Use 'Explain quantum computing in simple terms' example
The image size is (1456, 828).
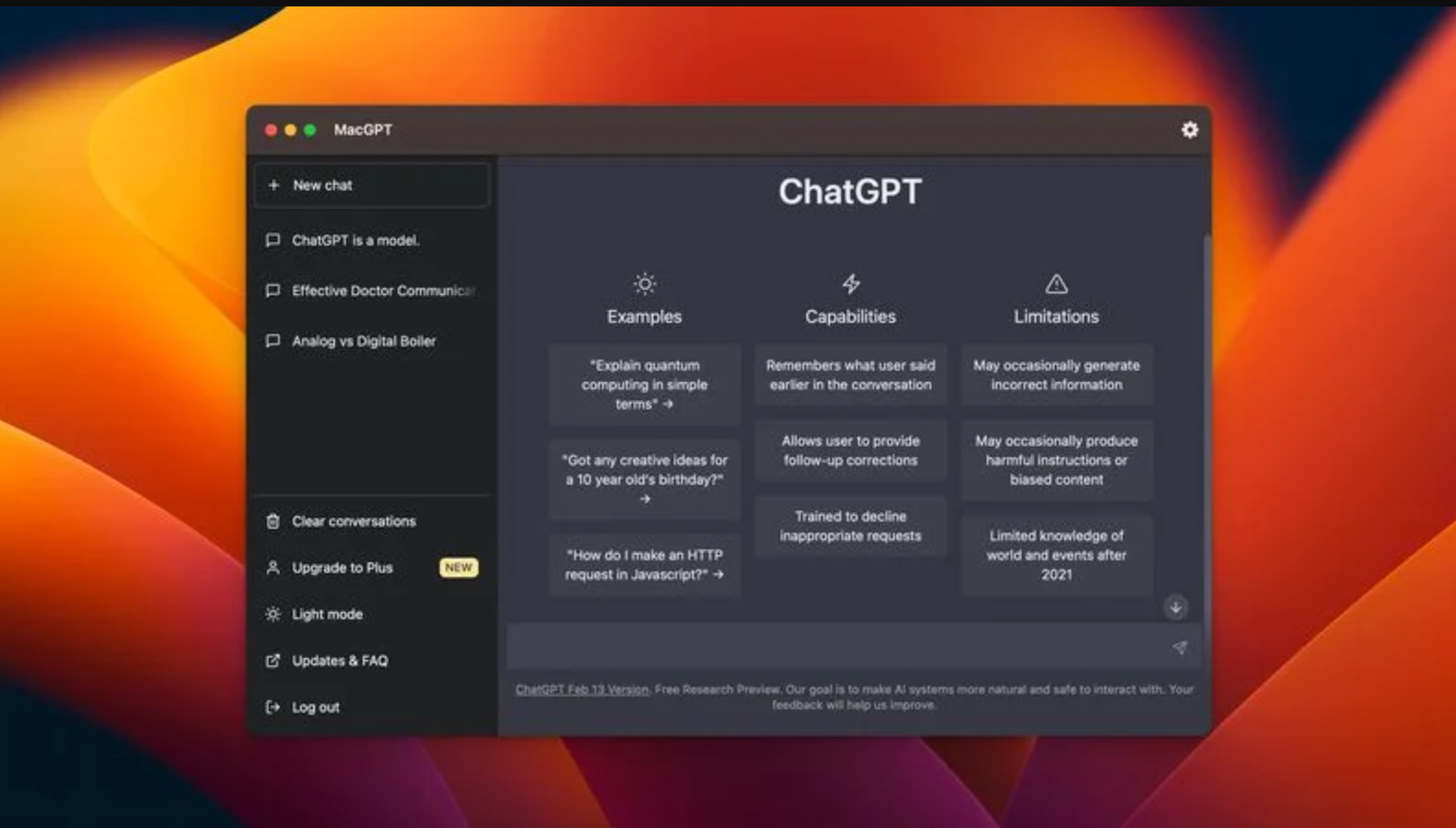click(644, 385)
